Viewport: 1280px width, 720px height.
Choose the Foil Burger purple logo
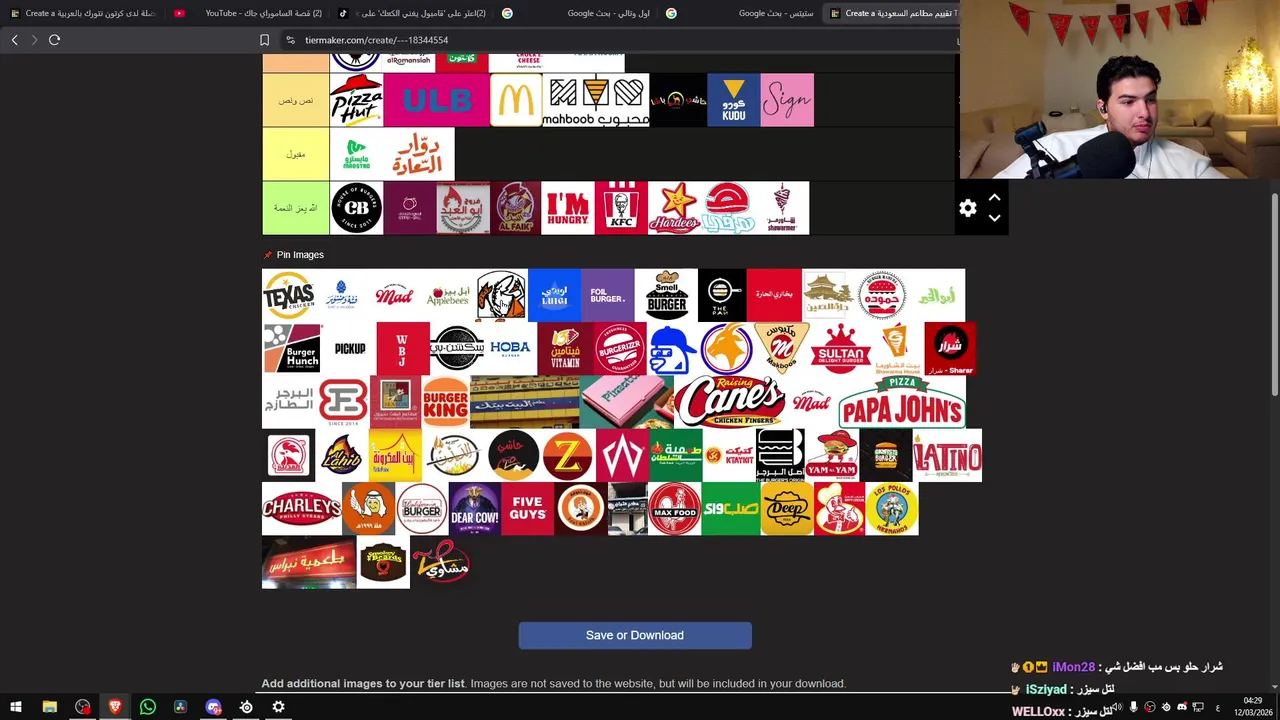pyautogui.click(x=607, y=295)
